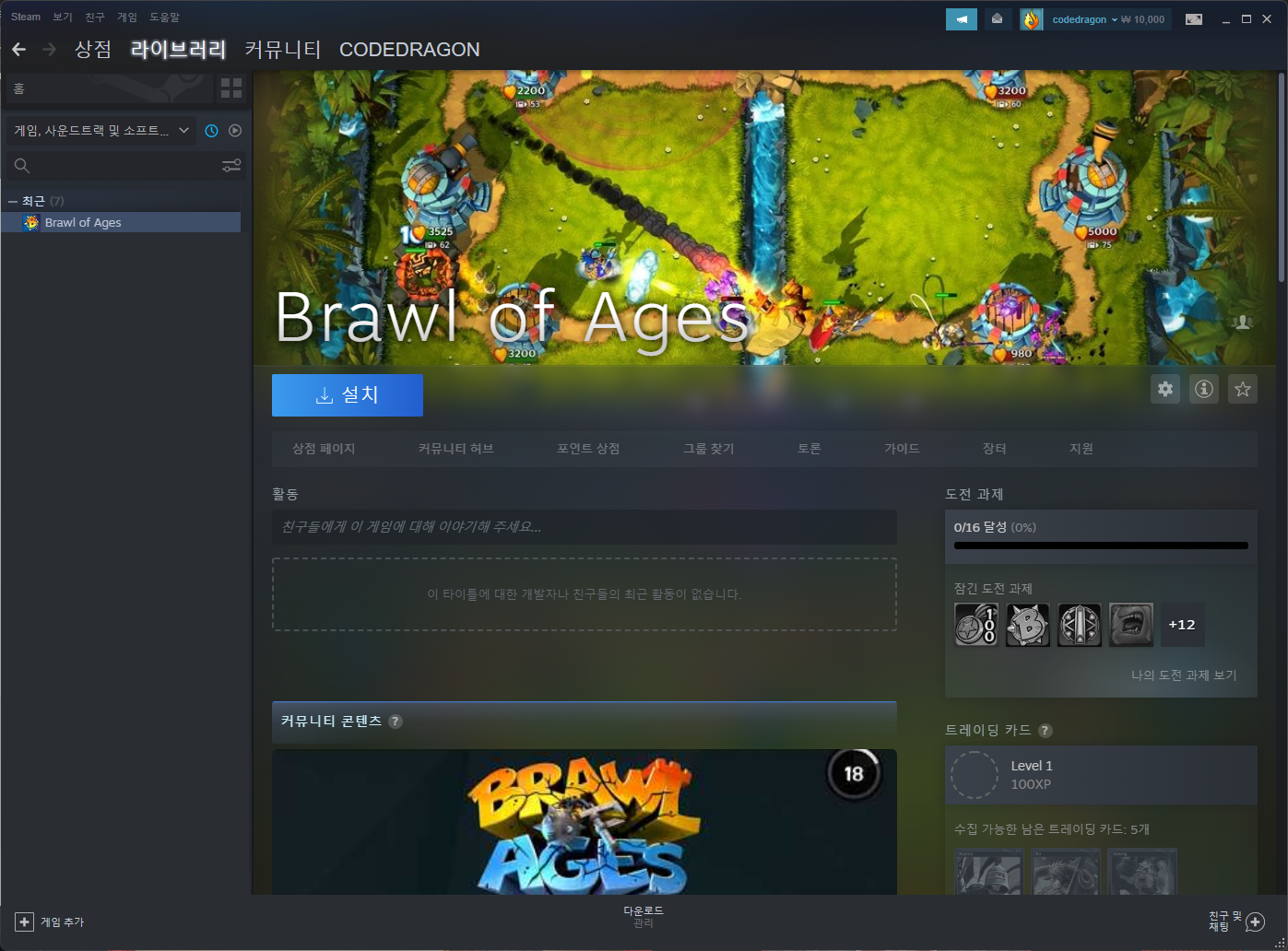Switch to Big Picture mode icon
Screen dimensions: 1288x951
tap(1194, 19)
